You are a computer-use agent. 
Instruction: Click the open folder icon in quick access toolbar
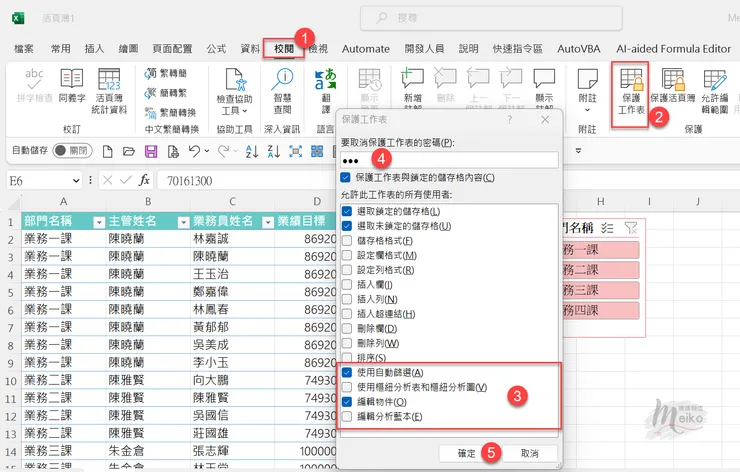coord(129,152)
